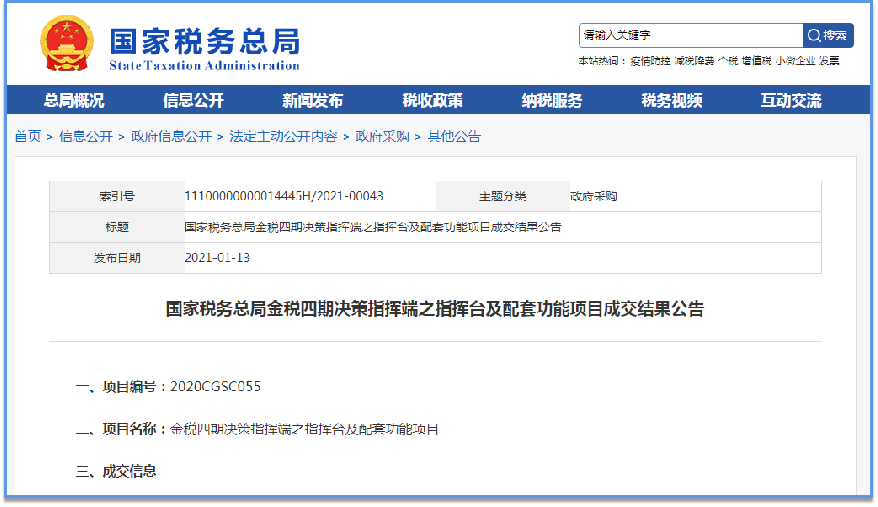
Task: Click the 政府采购 breadcrumb link
Action: click(382, 136)
